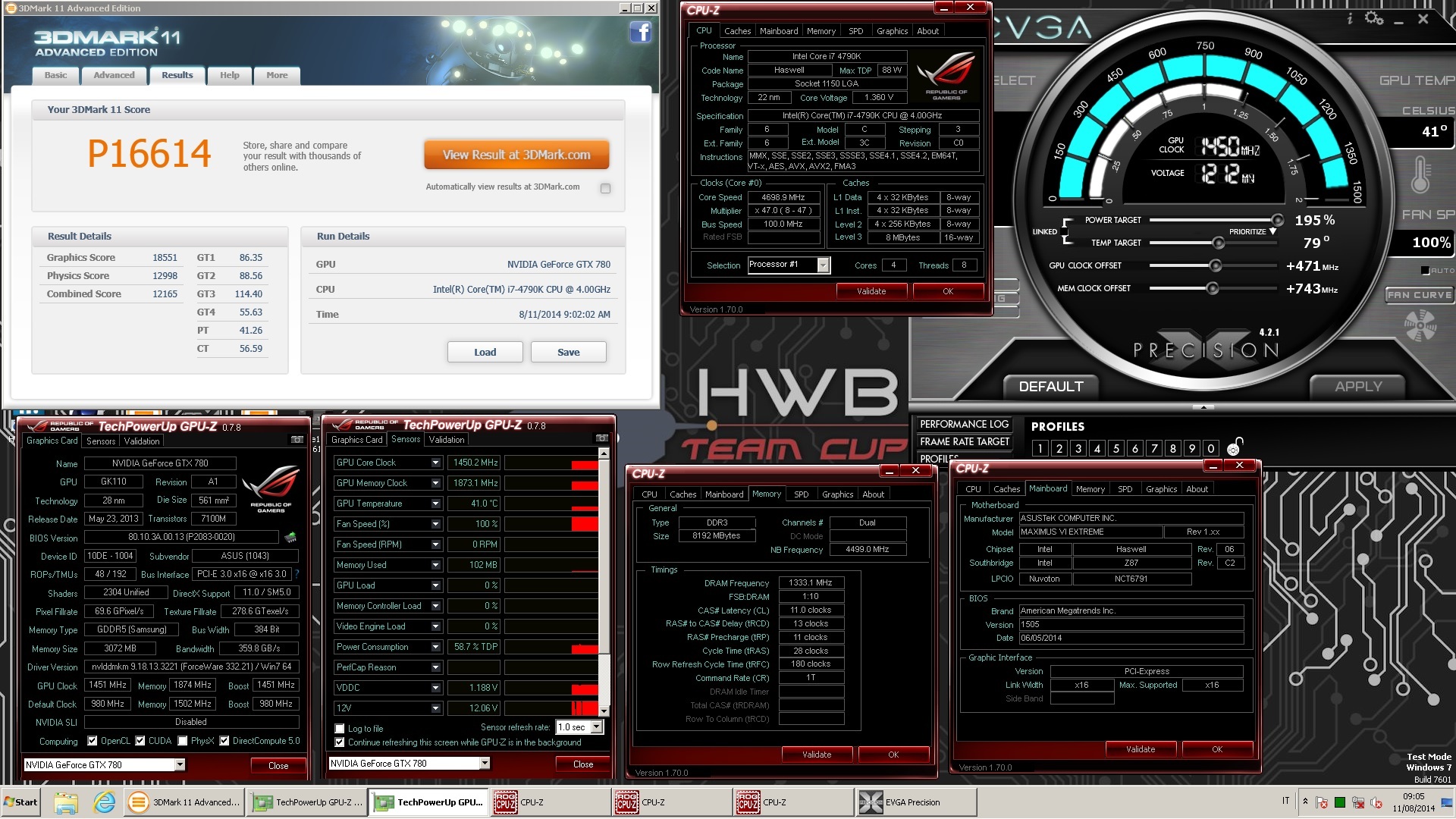Launch Internet Explorer from the taskbar
This screenshot has width=1456, height=819.
(104, 802)
